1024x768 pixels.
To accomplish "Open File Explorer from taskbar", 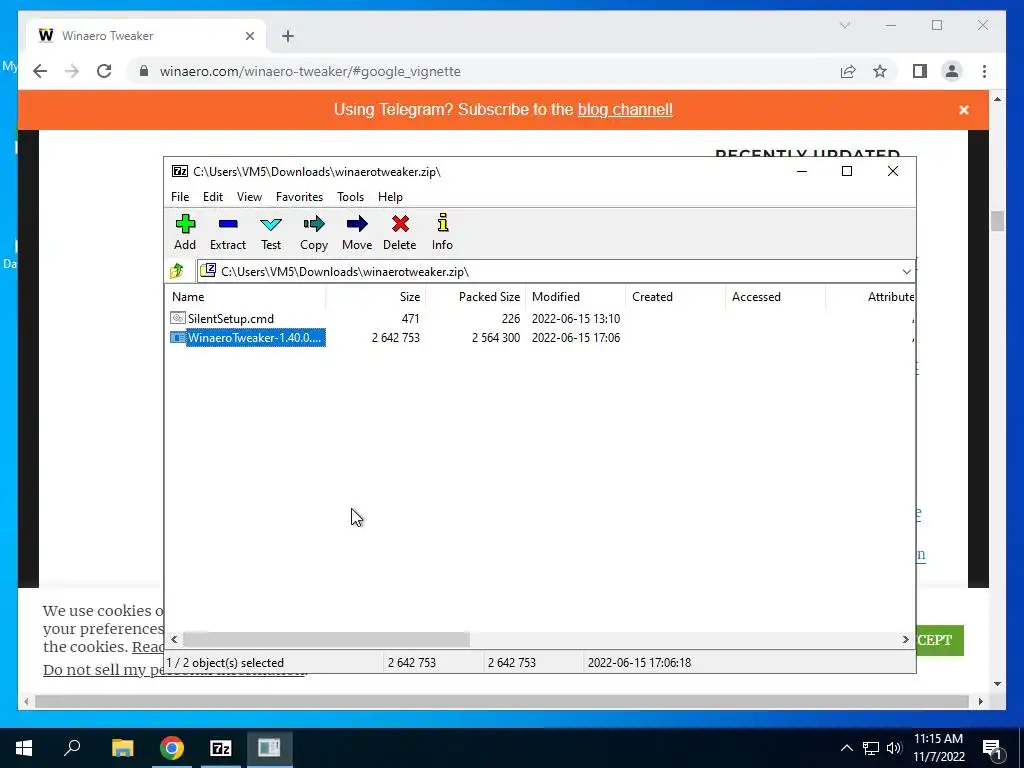I will 122,748.
